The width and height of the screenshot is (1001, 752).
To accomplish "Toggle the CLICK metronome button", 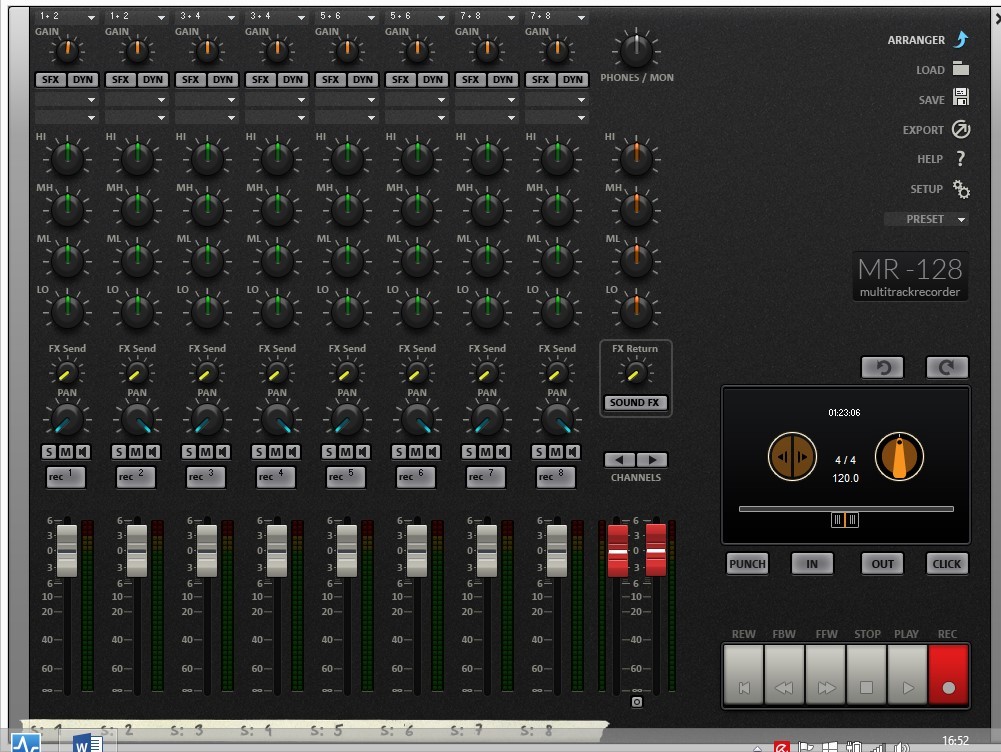I will coord(947,564).
